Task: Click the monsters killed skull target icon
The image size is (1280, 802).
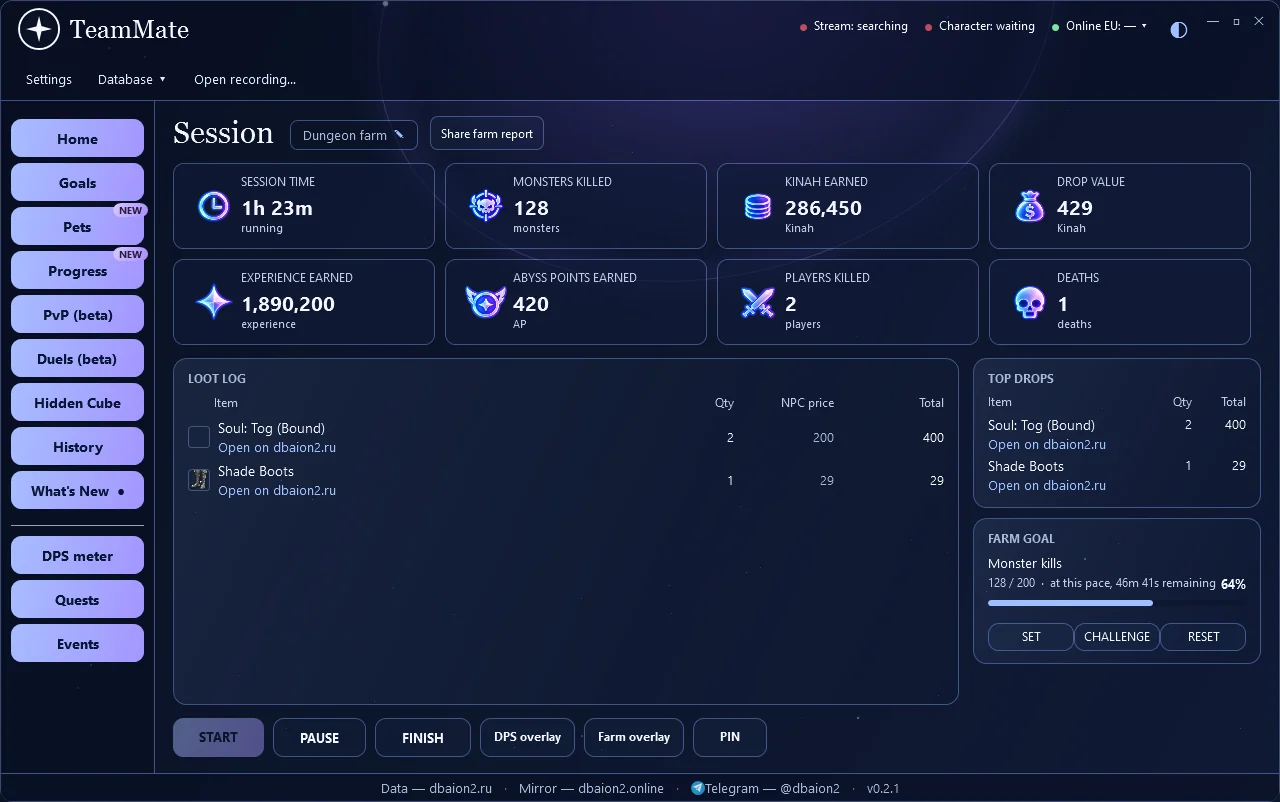Action: tap(485, 206)
